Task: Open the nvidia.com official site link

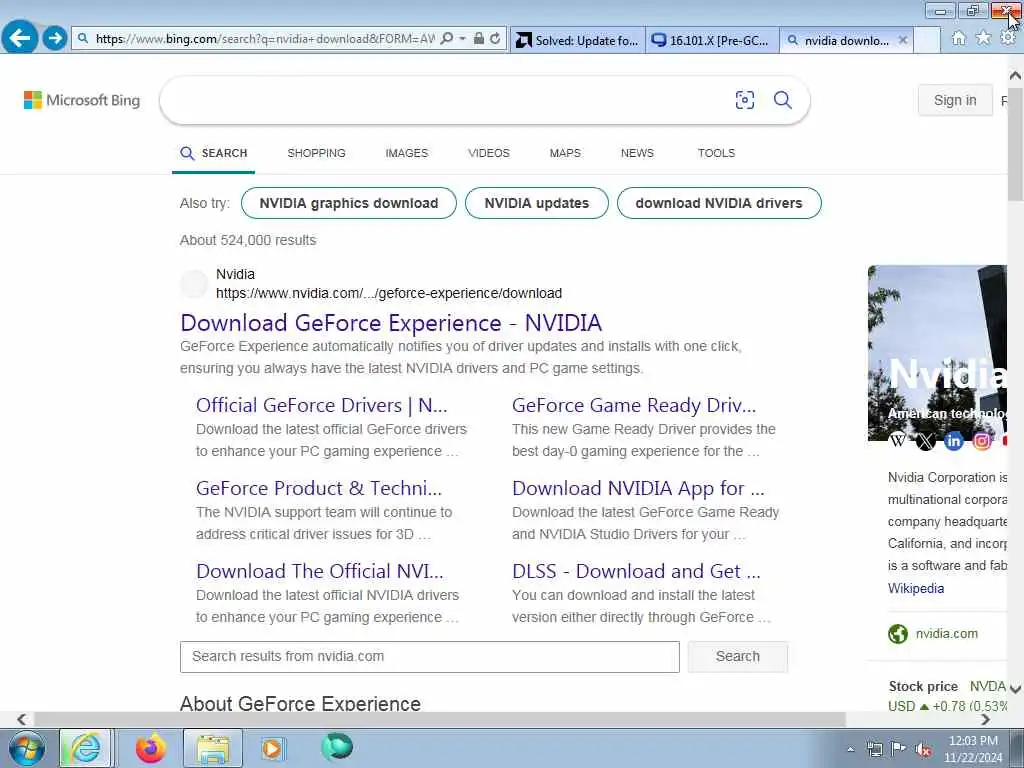Action: pos(946,633)
